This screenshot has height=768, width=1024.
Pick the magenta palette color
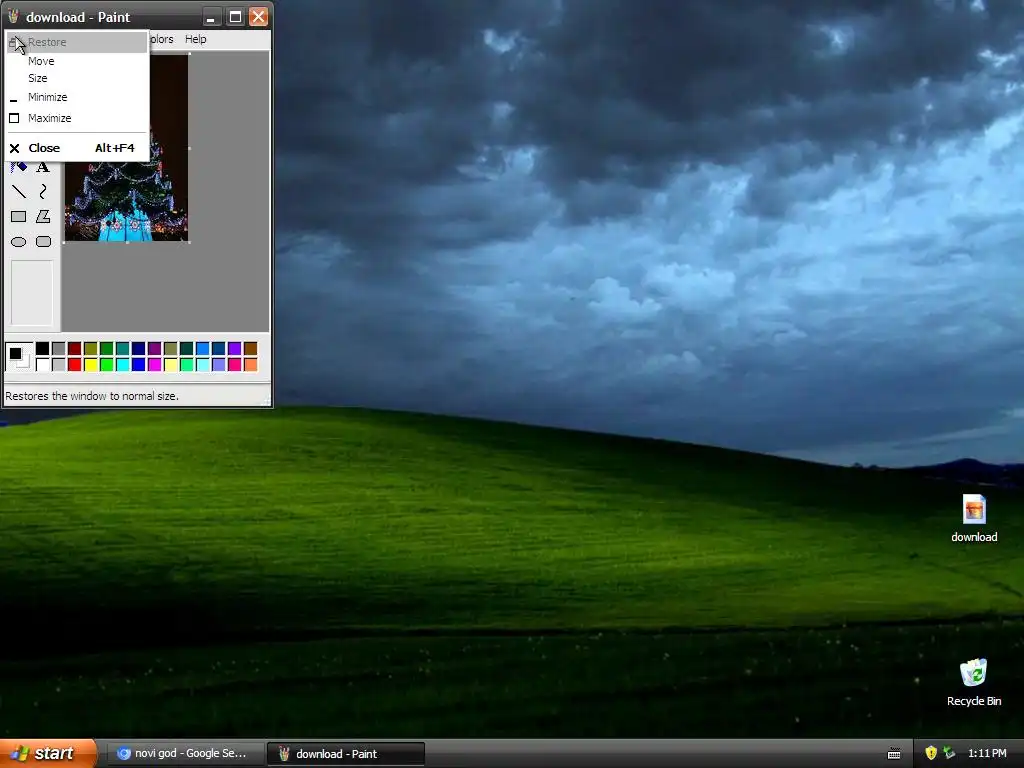pyautogui.click(x=155, y=364)
